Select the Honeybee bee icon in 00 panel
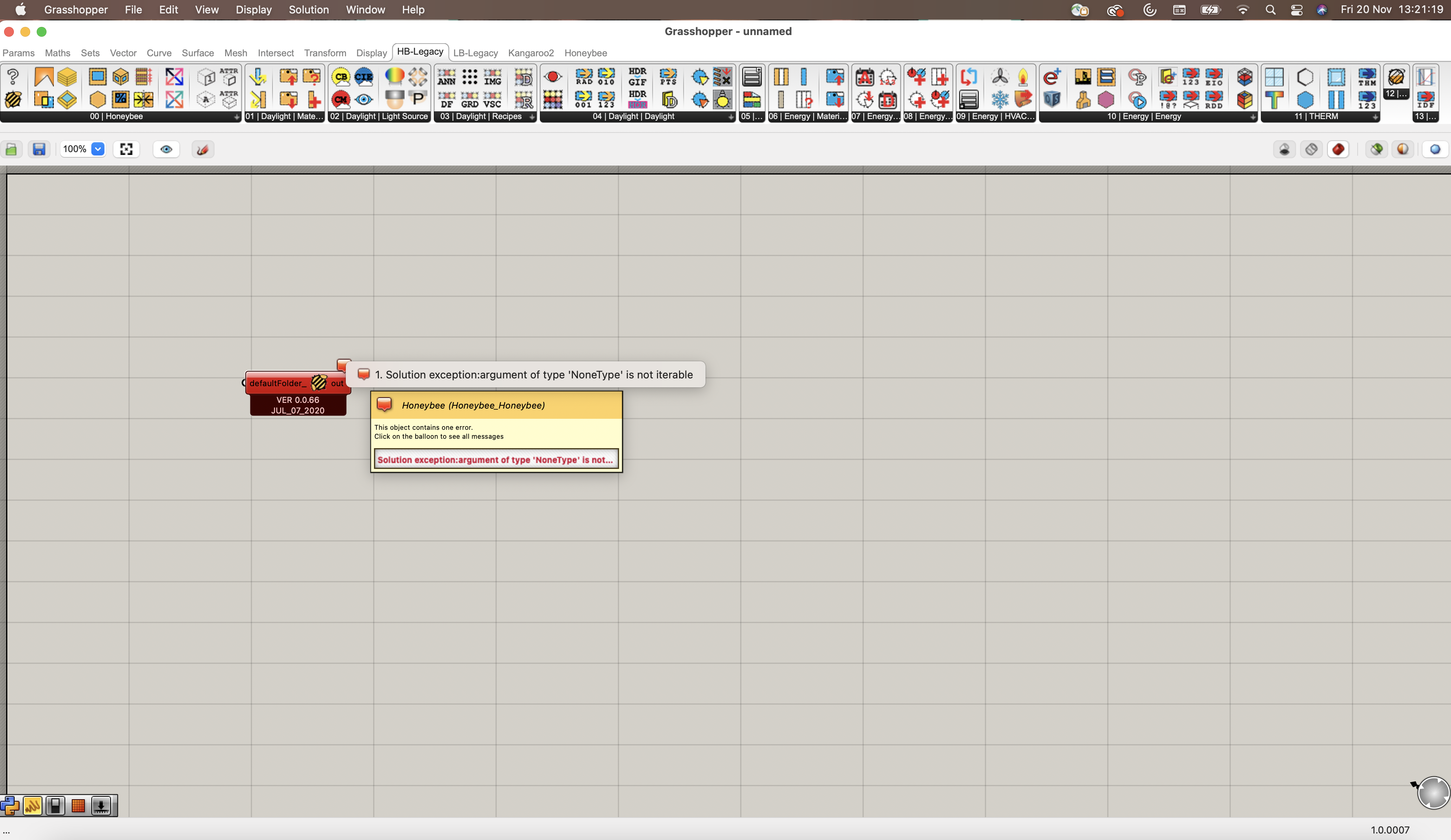Screen dimensions: 1451x840 [13, 99]
